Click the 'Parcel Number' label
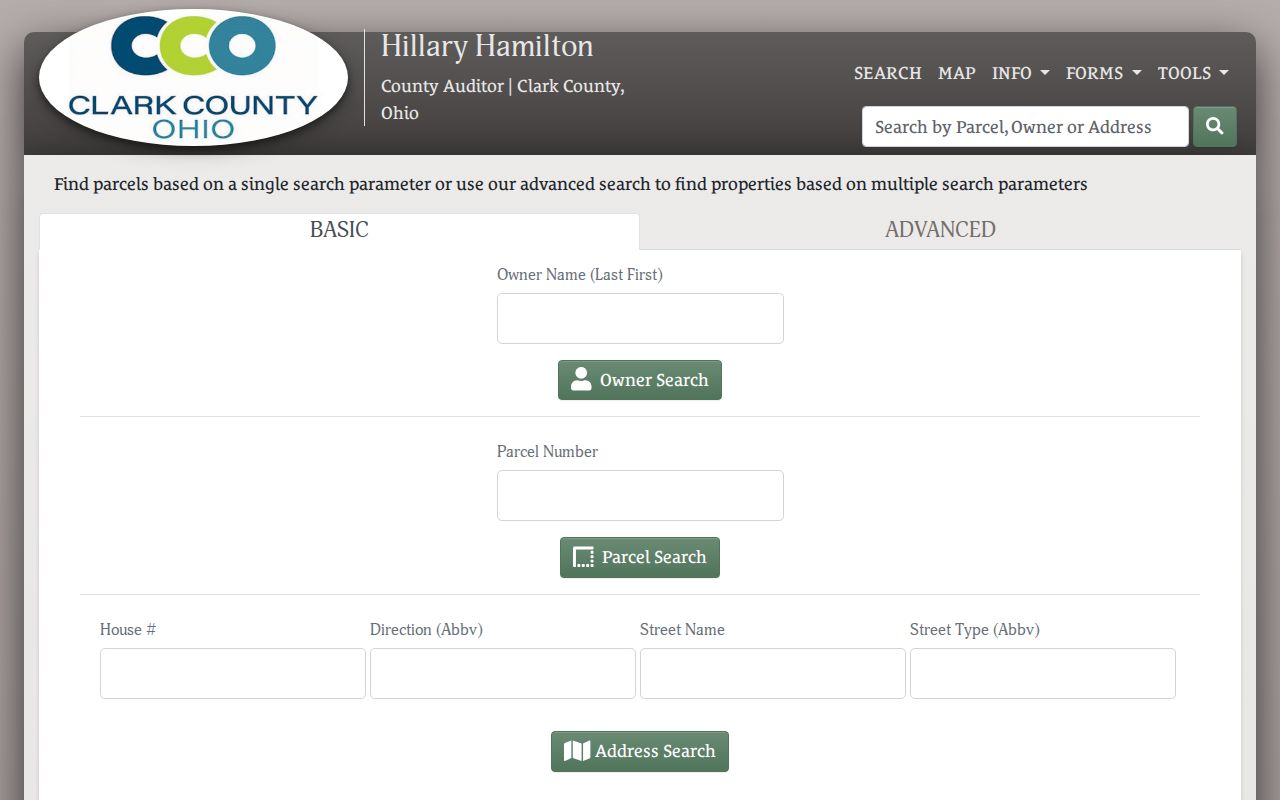This screenshot has height=800, width=1280. (547, 451)
